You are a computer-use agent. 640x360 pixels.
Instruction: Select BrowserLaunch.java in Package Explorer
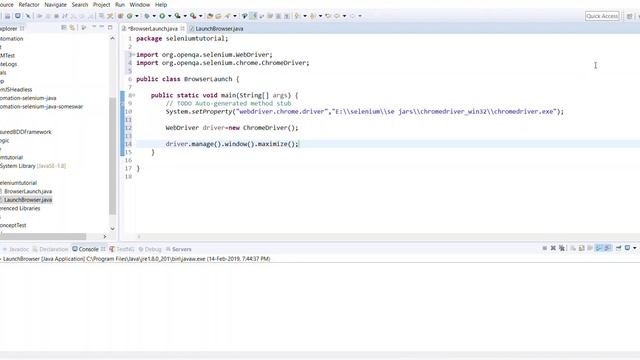pos(28,191)
